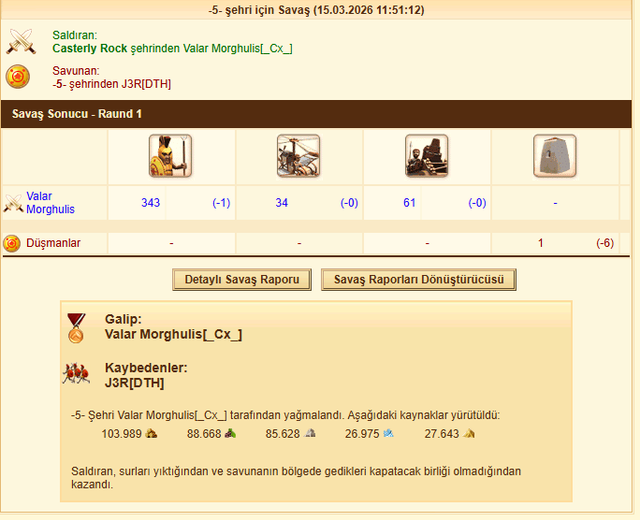Click the hoplite loss value (-1)
640x520 pixels.
(221, 203)
